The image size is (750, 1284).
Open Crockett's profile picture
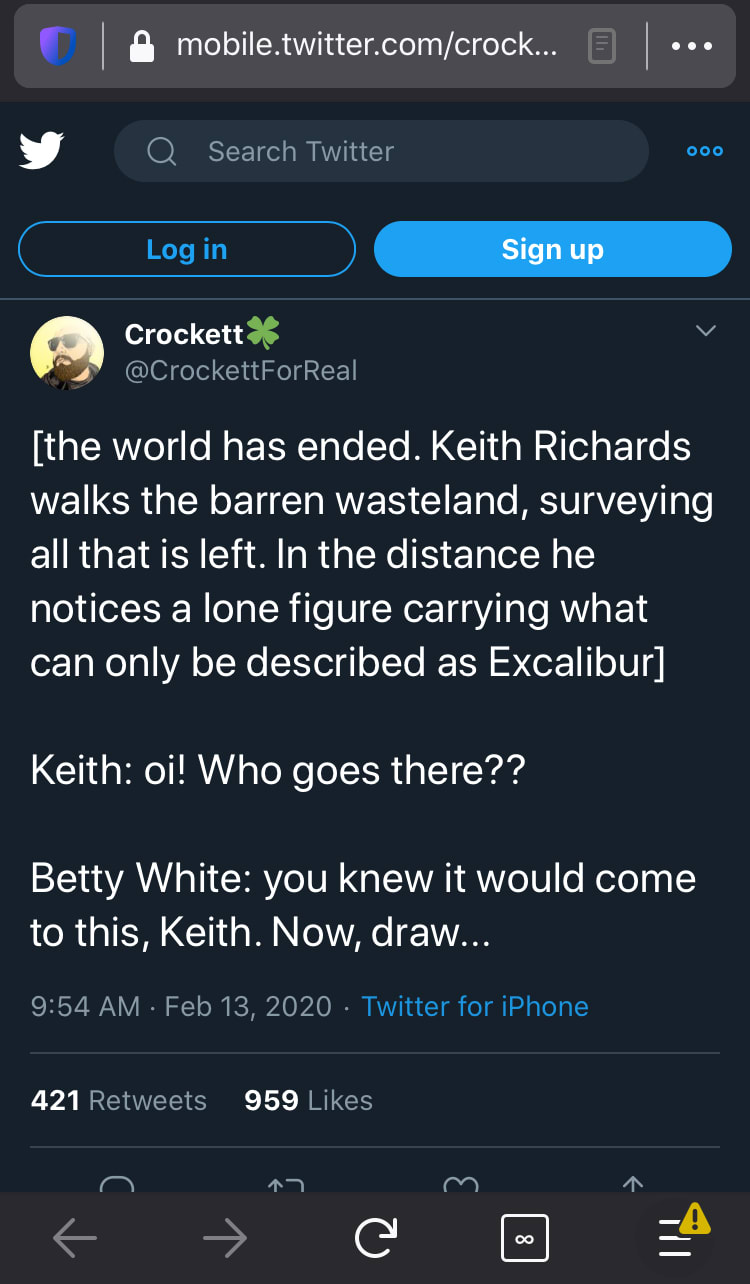pyautogui.click(x=67, y=352)
